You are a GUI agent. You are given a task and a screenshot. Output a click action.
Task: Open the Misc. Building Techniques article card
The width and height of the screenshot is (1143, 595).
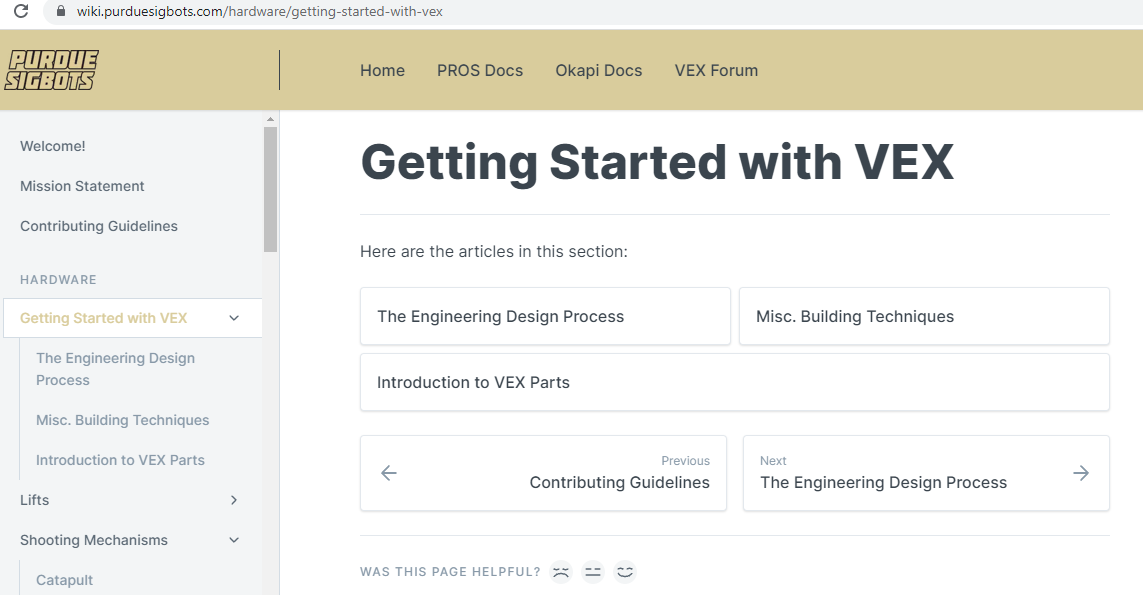924,316
